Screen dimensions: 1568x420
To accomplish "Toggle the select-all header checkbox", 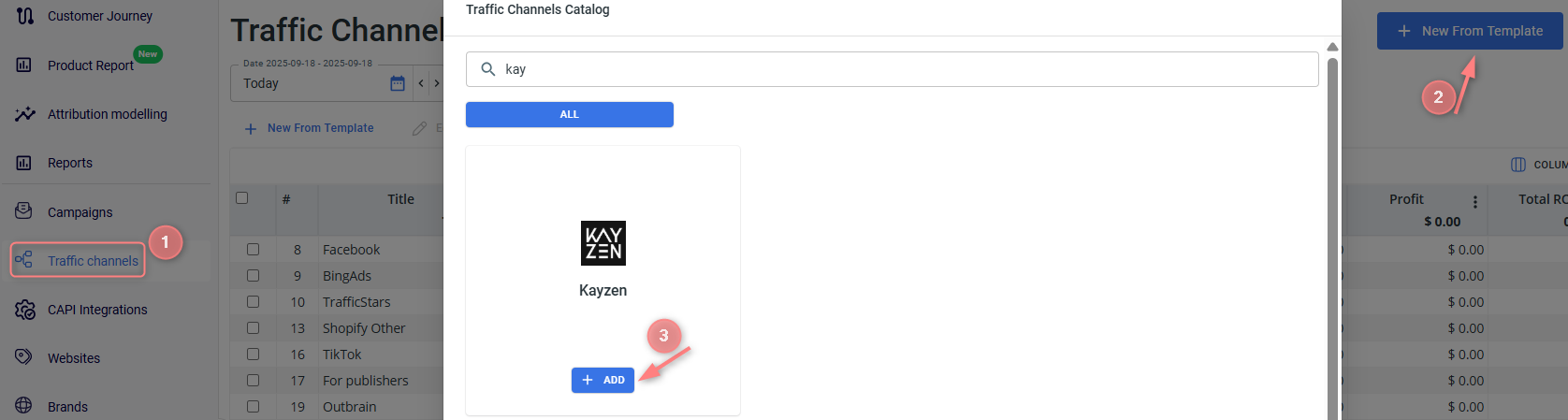I will coord(242,198).
